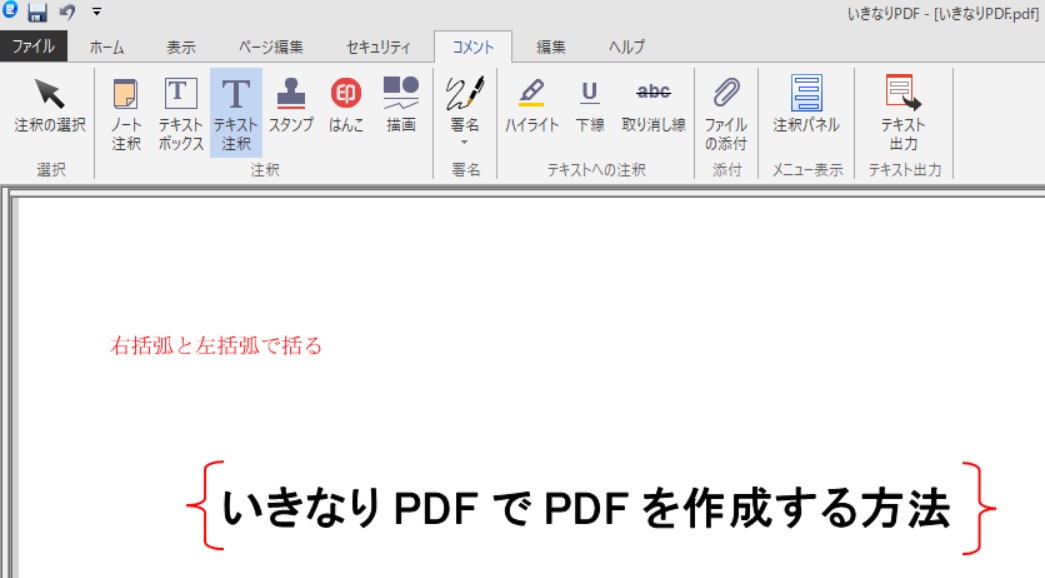
Task: Apply 取り消し線 strikethrough annotation
Action: [x=653, y=107]
